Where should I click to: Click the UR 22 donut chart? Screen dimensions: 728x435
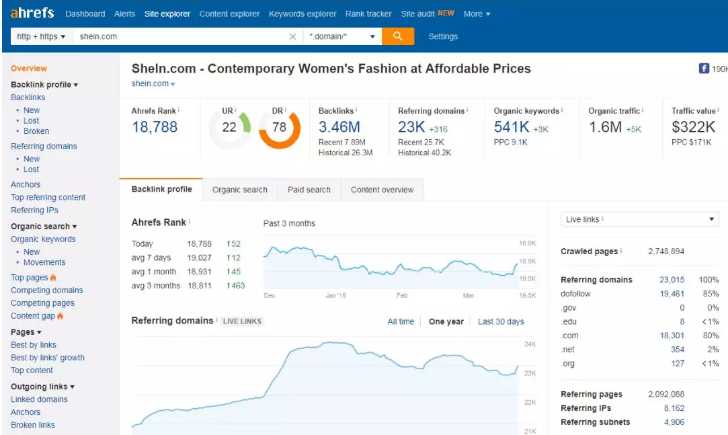tap(229, 128)
